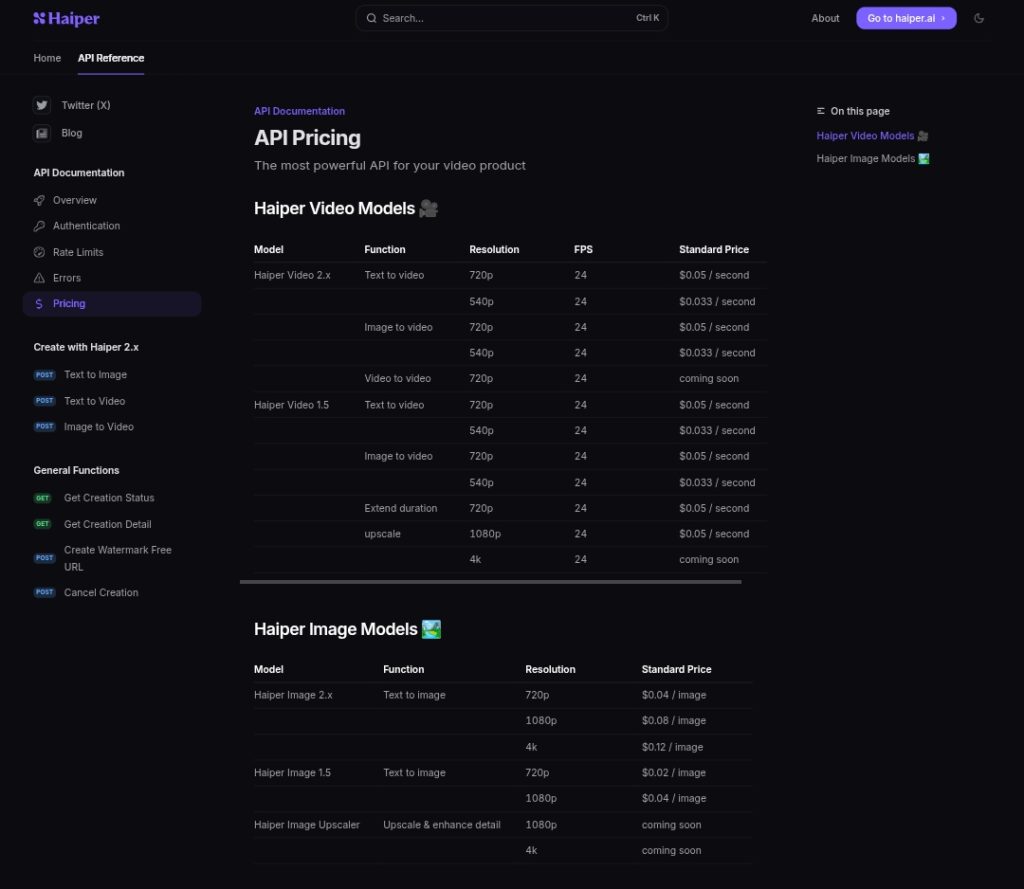Click the Errors warning icon
The image size is (1024, 889).
click(41, 277)
